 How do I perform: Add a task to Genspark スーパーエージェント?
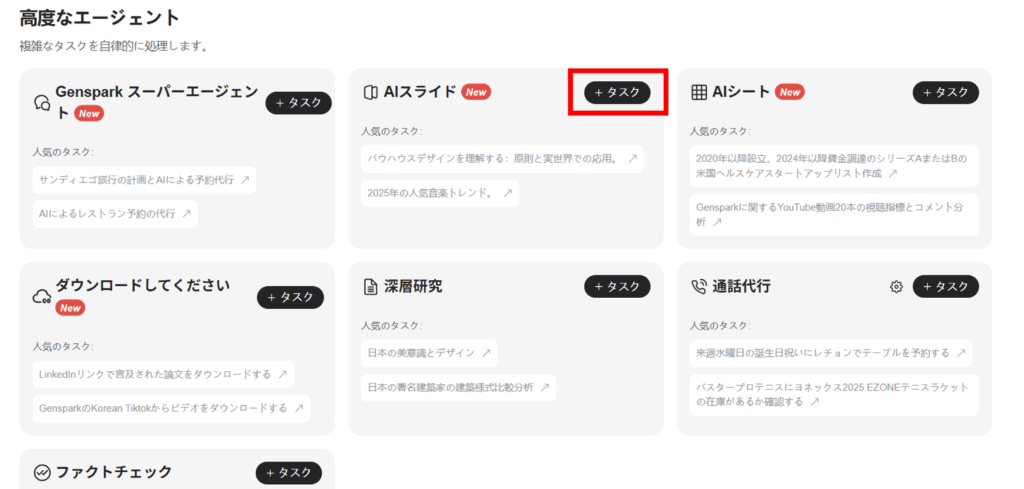(x=298, y=103)
